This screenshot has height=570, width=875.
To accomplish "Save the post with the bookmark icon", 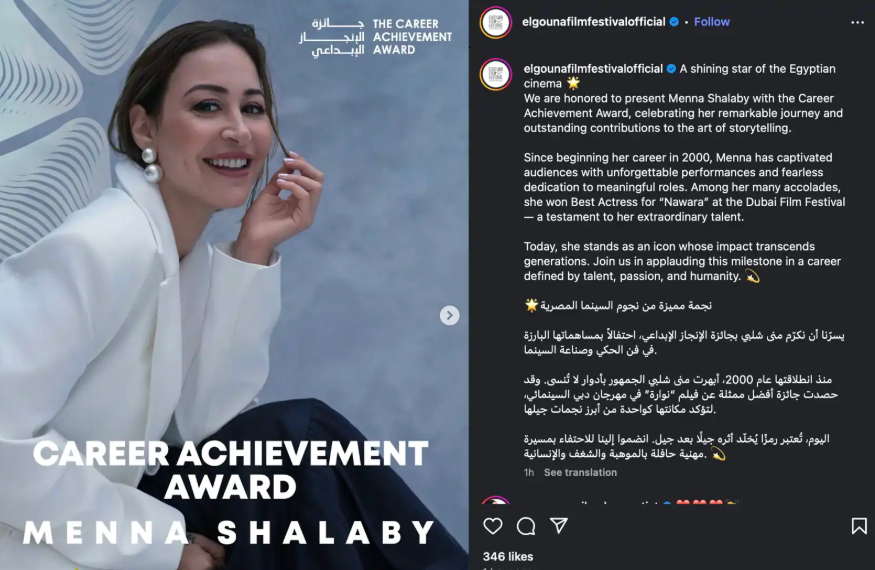I will pyautogui.click(x=859, y=526).
